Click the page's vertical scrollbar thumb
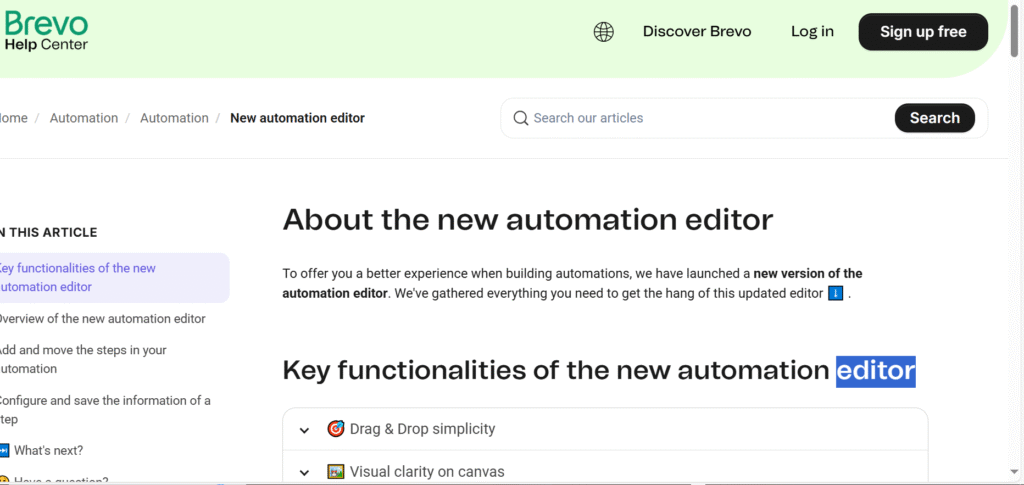 pos(1014,33)
